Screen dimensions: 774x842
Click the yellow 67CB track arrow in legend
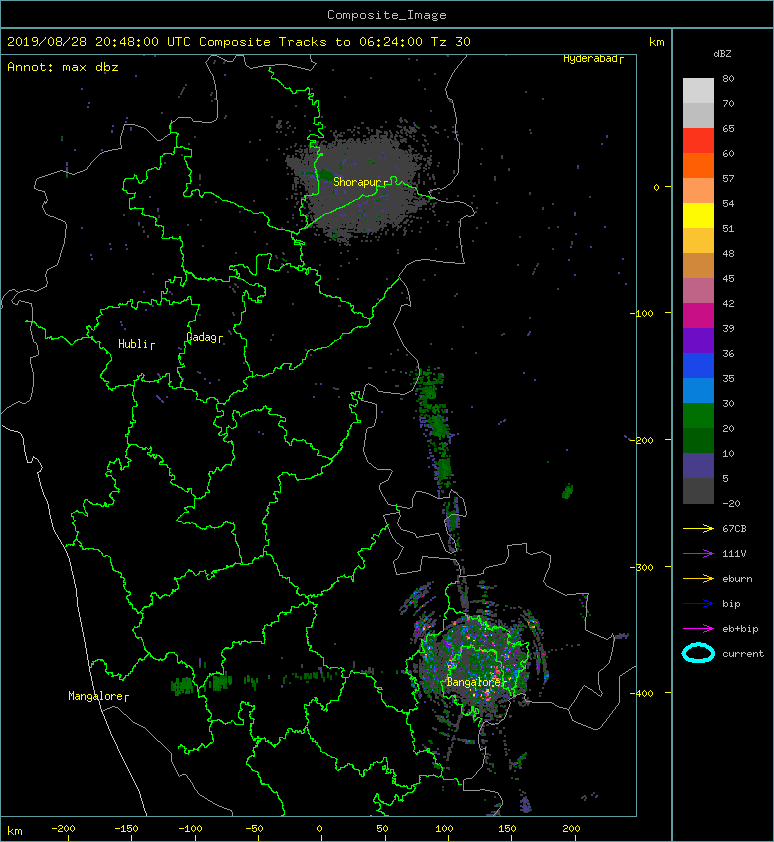pos(698,529)
